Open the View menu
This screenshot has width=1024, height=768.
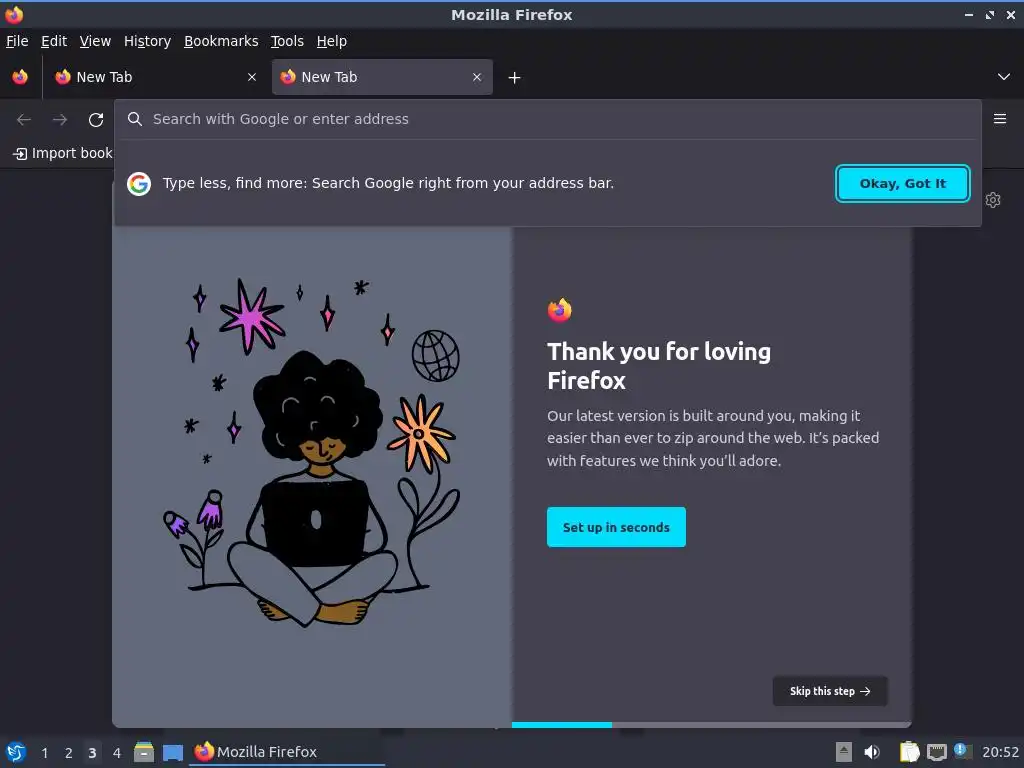pyautogui.click(x=95, y=41)
